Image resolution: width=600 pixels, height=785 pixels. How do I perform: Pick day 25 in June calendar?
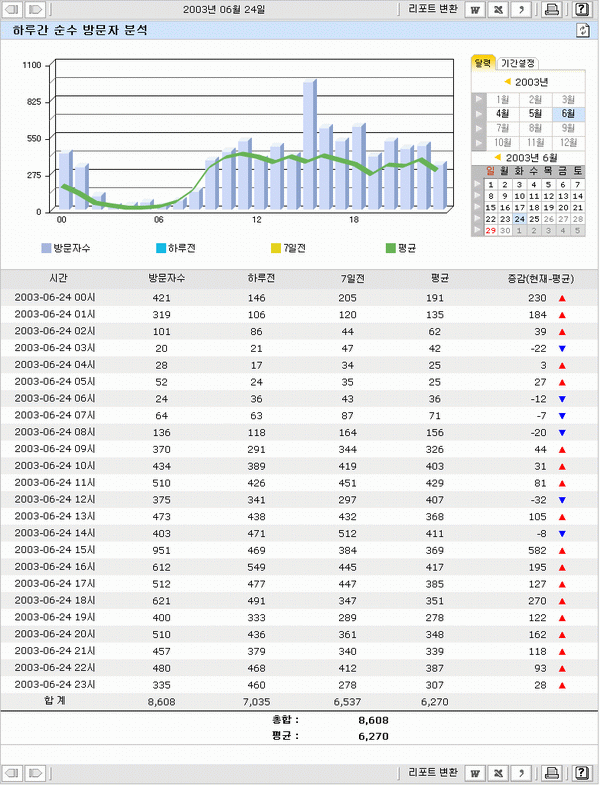(x=534, y=219)
